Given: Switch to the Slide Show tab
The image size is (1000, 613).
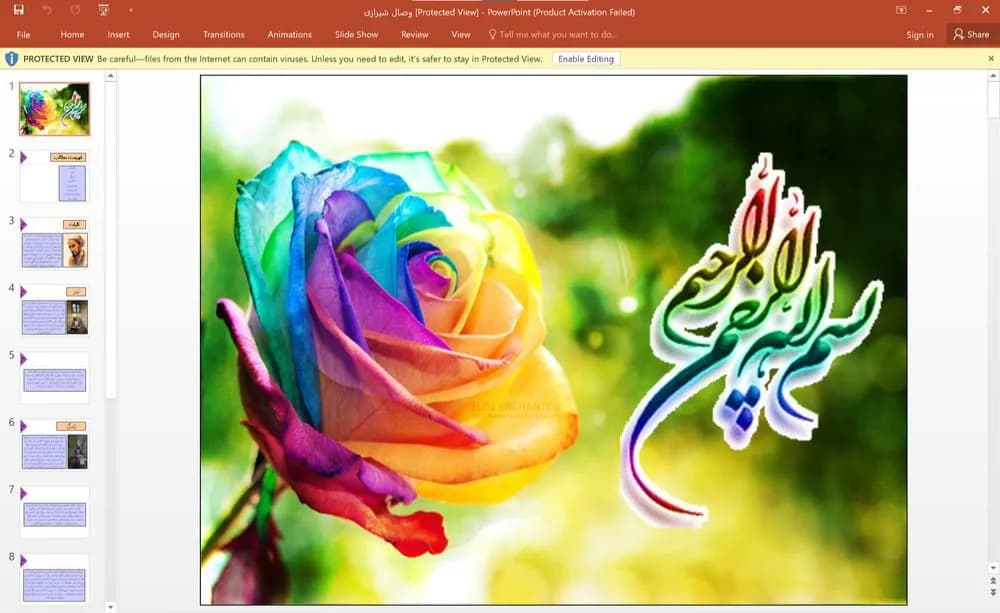Looking at the screenshot, I should (x=357, y=34).
